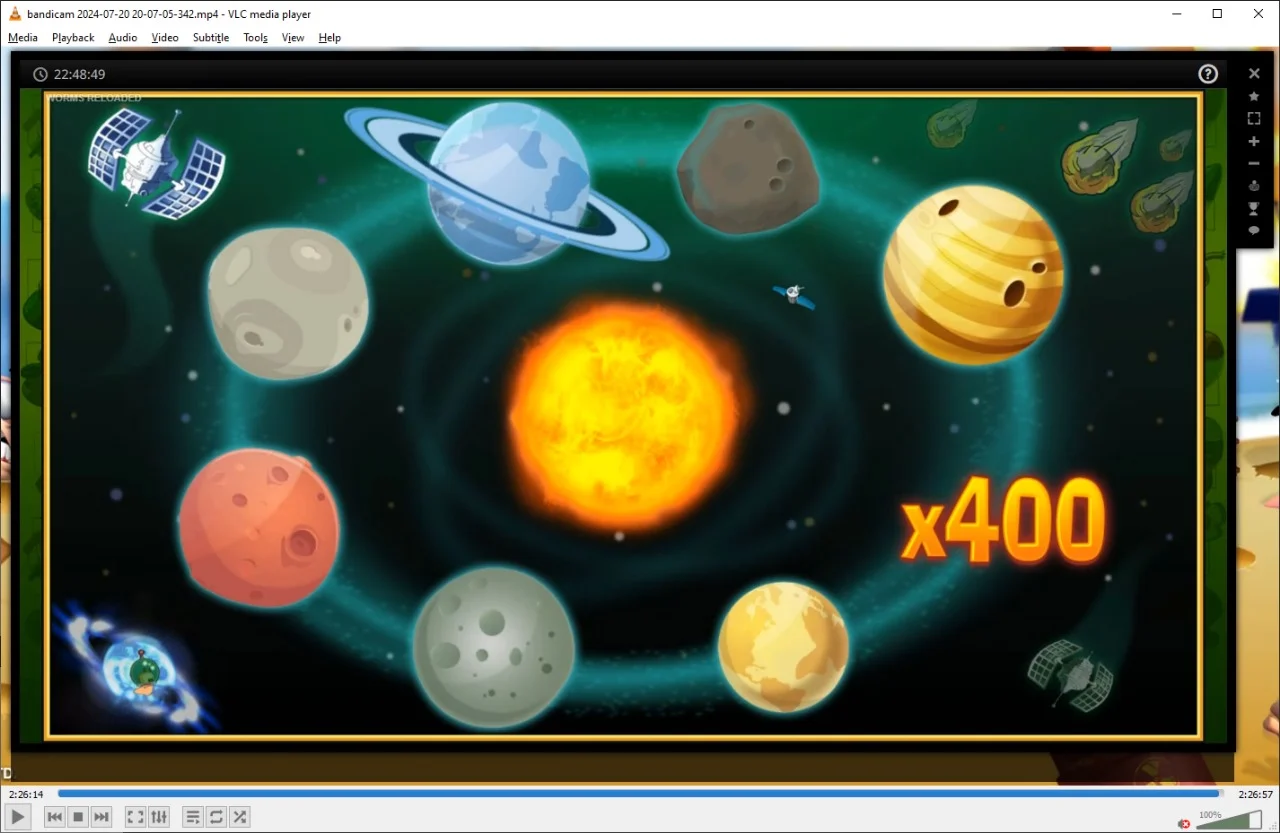Close the VLC media player window
This screenshot has height=833, width=1280.
tap(1258, 14)
